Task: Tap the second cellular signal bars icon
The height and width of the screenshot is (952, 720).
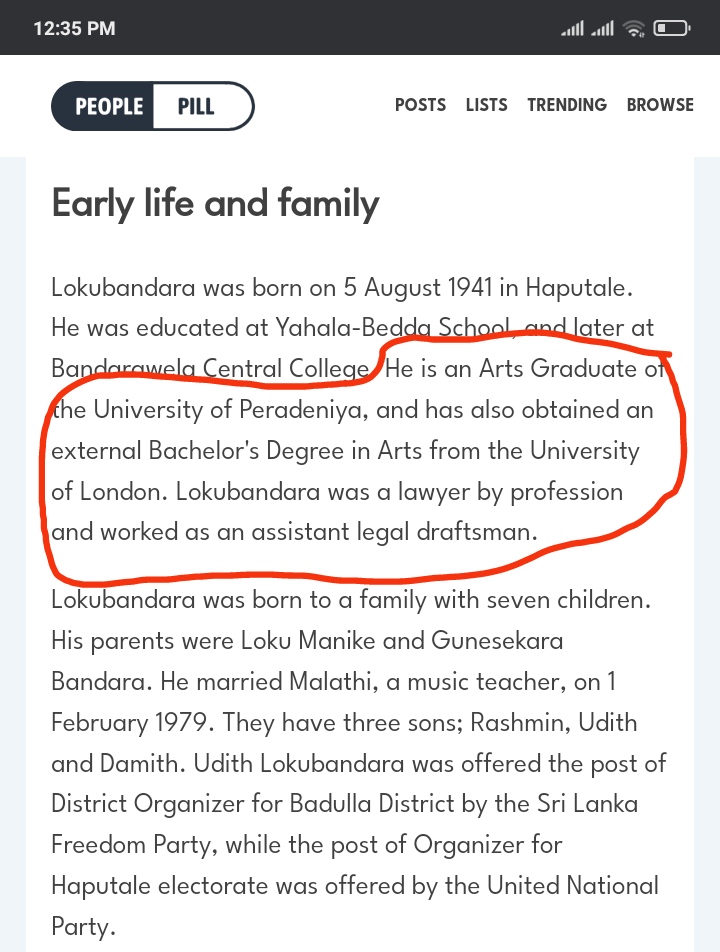Action: (x=602, y=29)
